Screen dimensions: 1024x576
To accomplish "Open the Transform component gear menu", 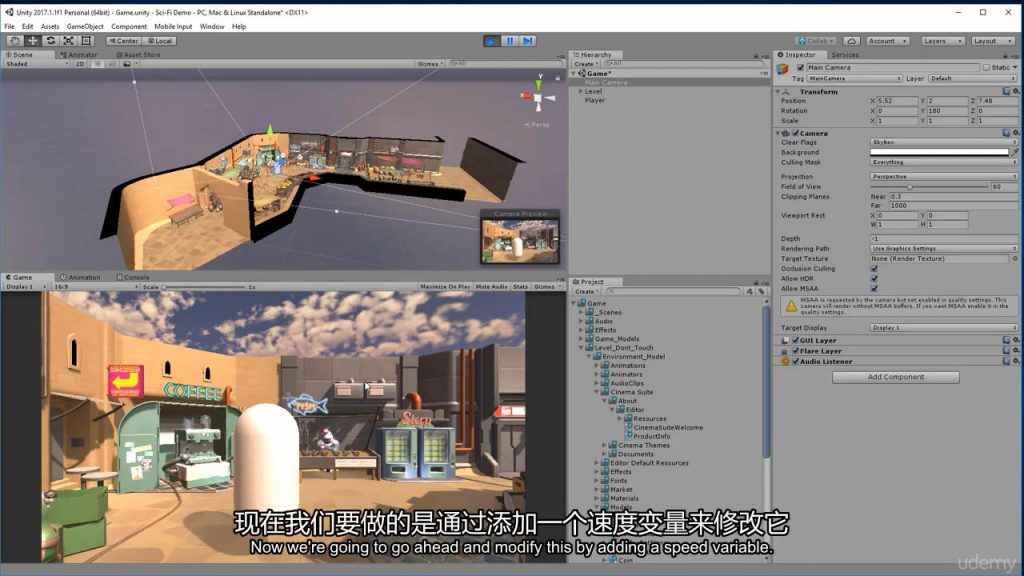I will (1016, 91).
